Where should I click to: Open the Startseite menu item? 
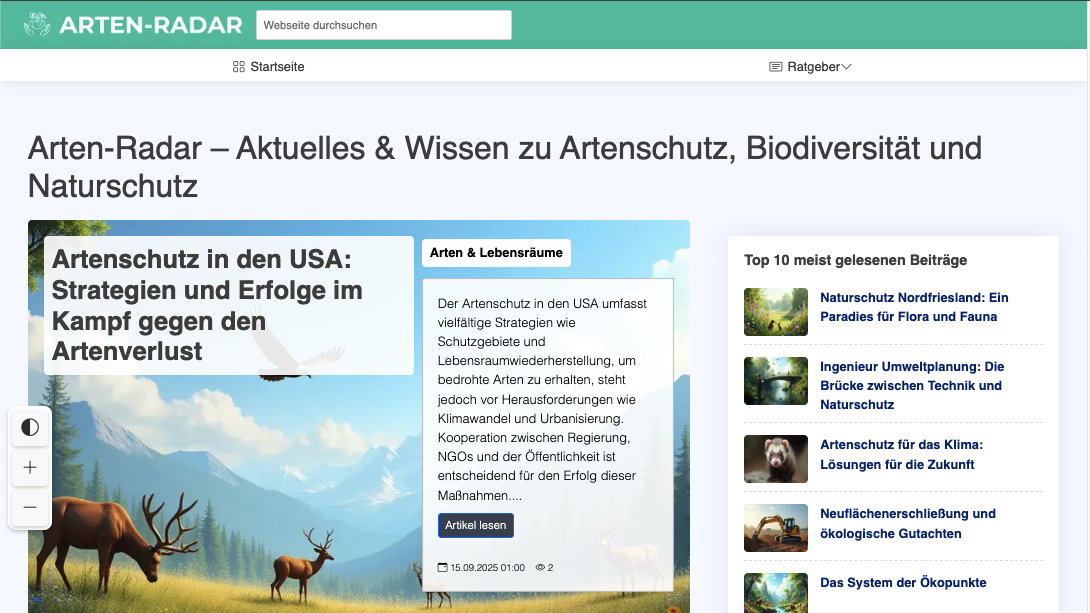(277, 67)
